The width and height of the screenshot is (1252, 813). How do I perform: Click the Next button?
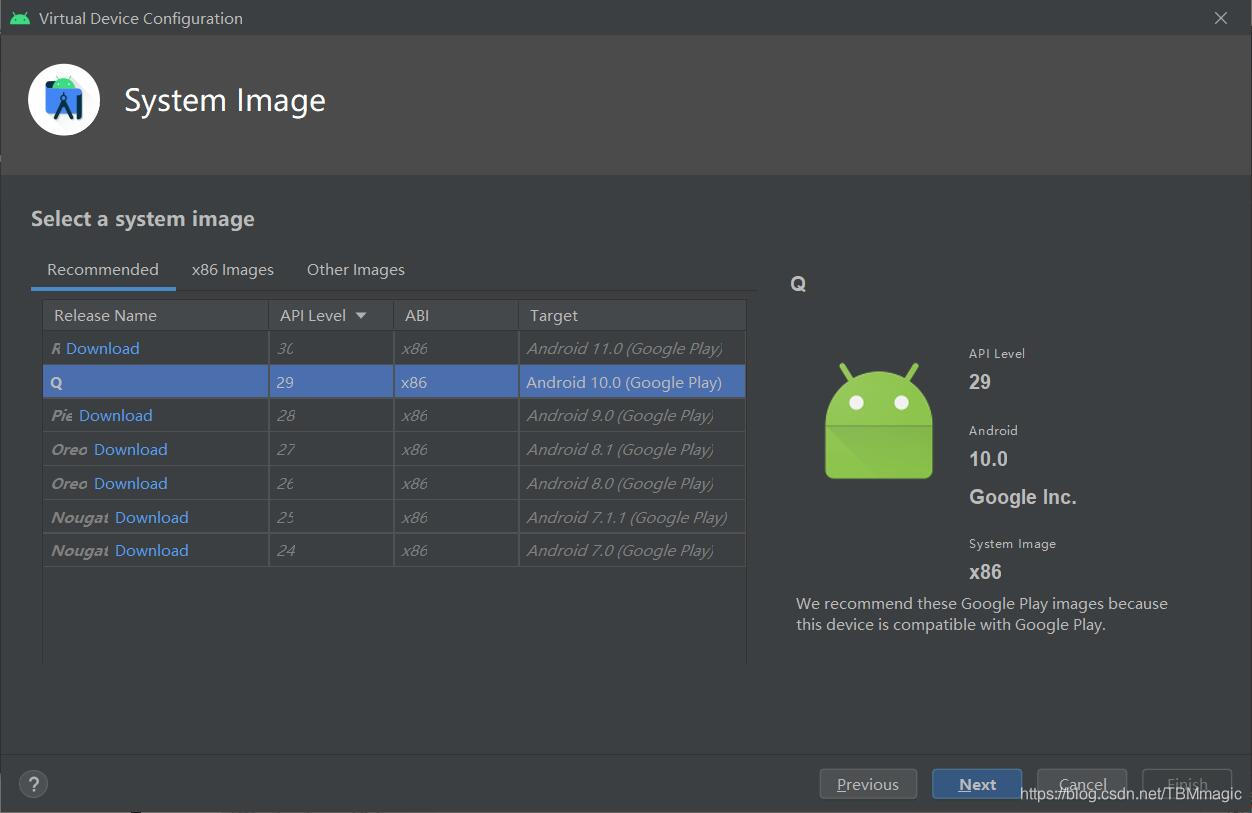coord(977,784)
